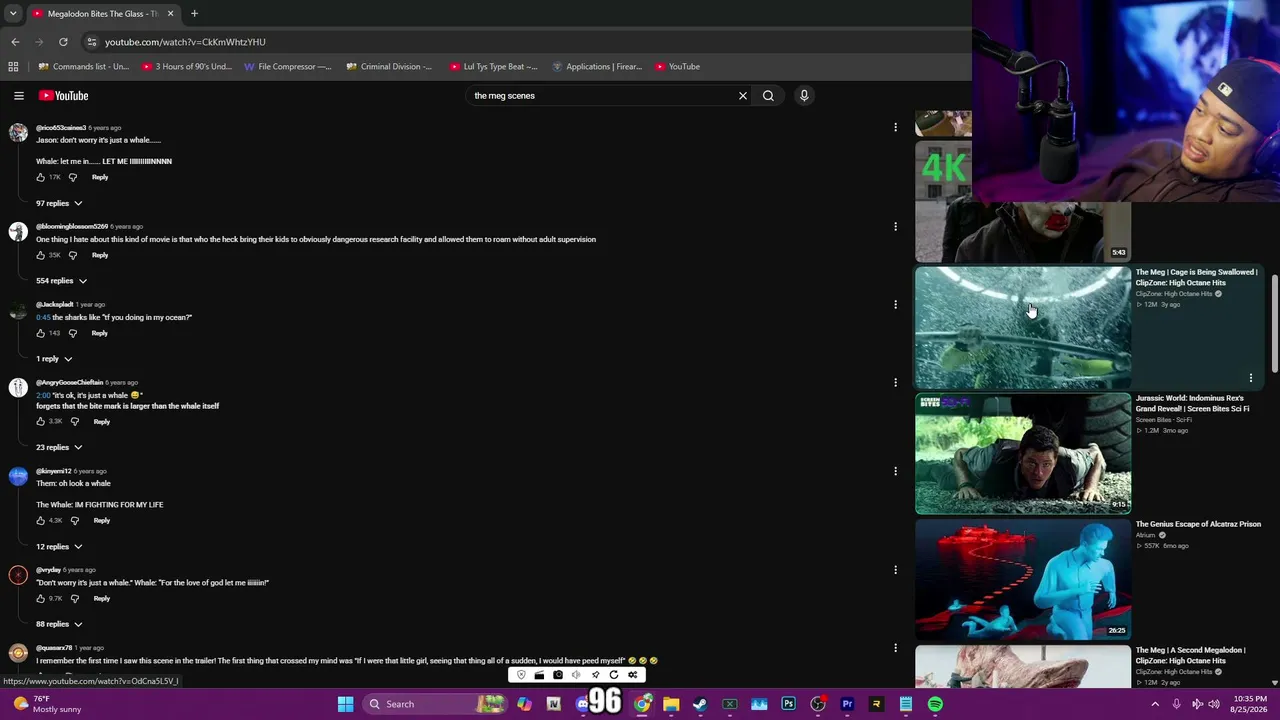Viewport: 1280px width, 720px height.
Task: Open options menu for @Jackspladt comment
Action: (x=895, y=304)
